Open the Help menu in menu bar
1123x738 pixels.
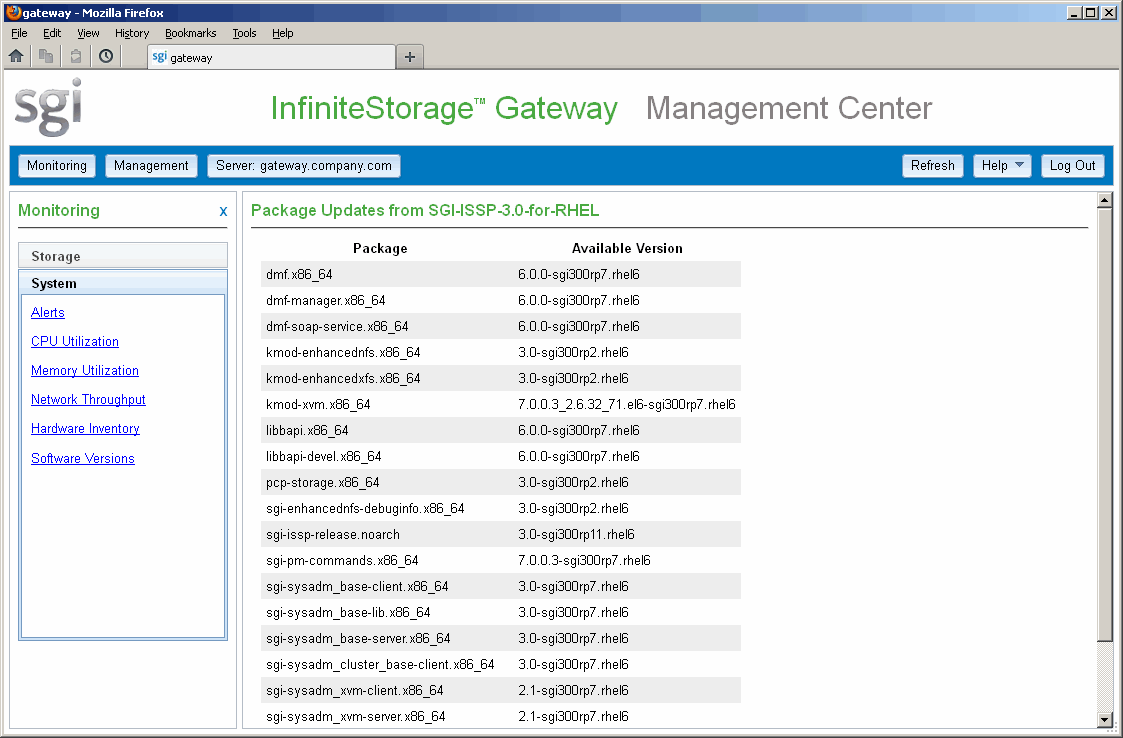[282, 33]
